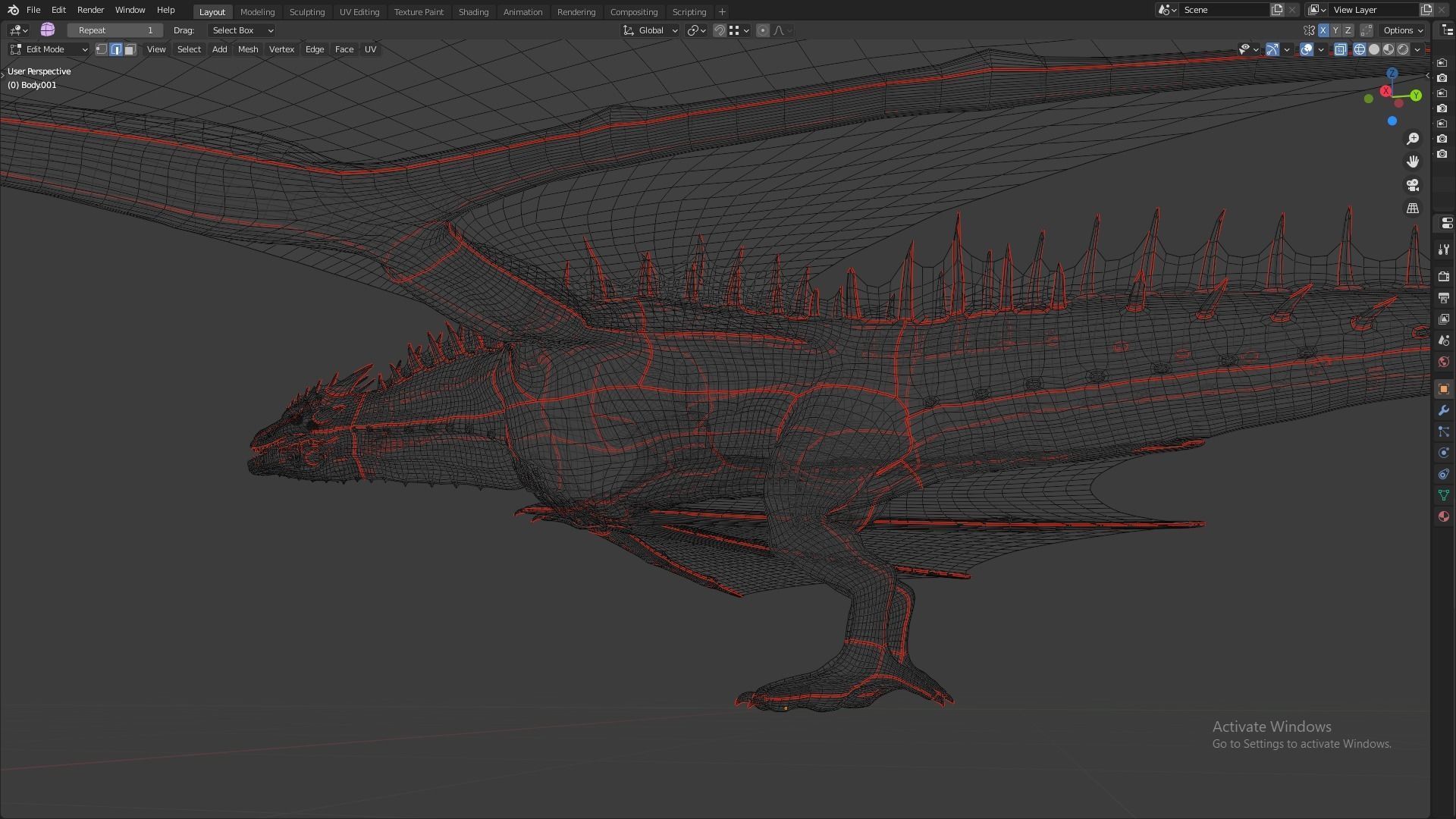Toggle proportional editing

point(762,30)
